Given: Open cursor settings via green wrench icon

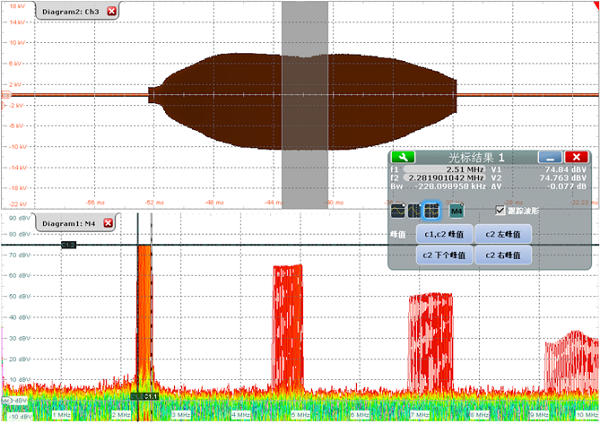Looking at the screenshot, I should click(403, 157).
